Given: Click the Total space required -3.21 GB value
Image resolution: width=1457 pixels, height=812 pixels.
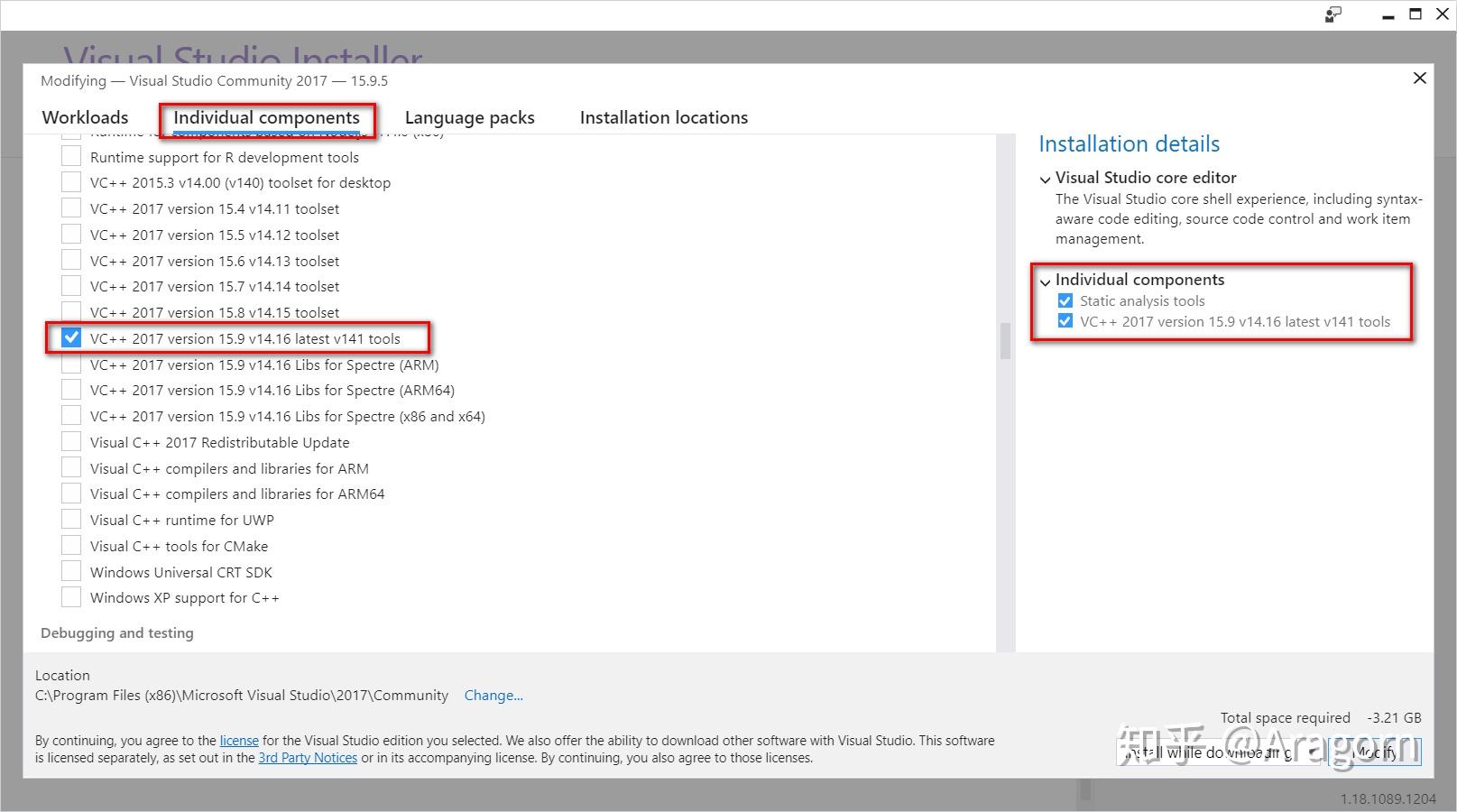Looking at the screenshot, I should 1394,718.
